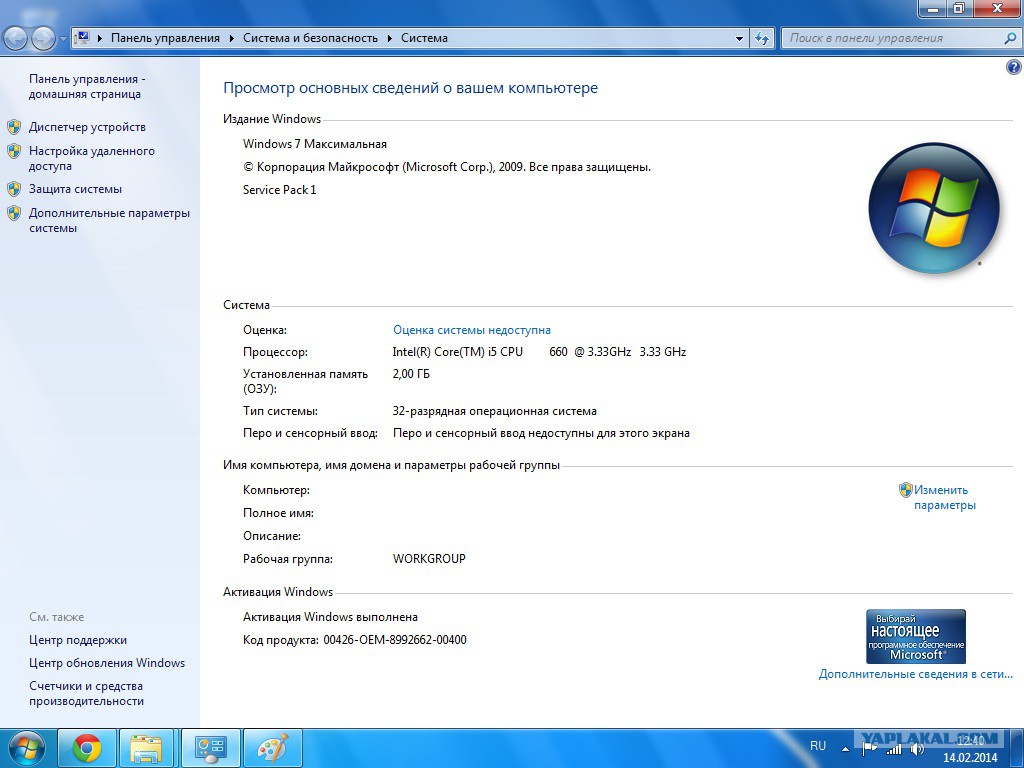Refresh the address bar location
The width and height of the screenshot is (1024, 768).
pos(761,39)
